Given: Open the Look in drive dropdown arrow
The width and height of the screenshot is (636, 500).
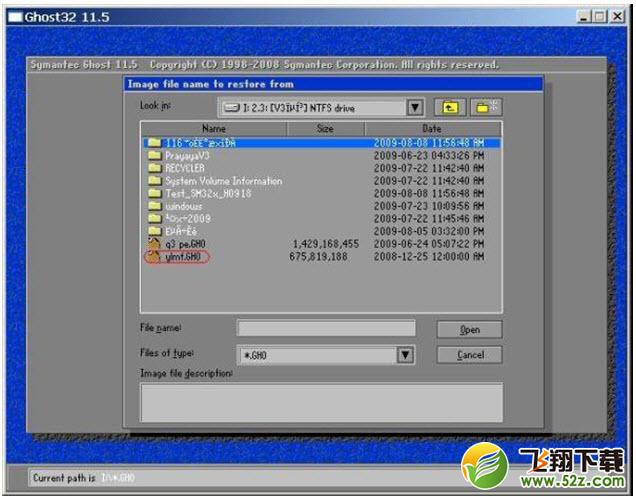Looking at the screenshot, I should pos(415,107).
